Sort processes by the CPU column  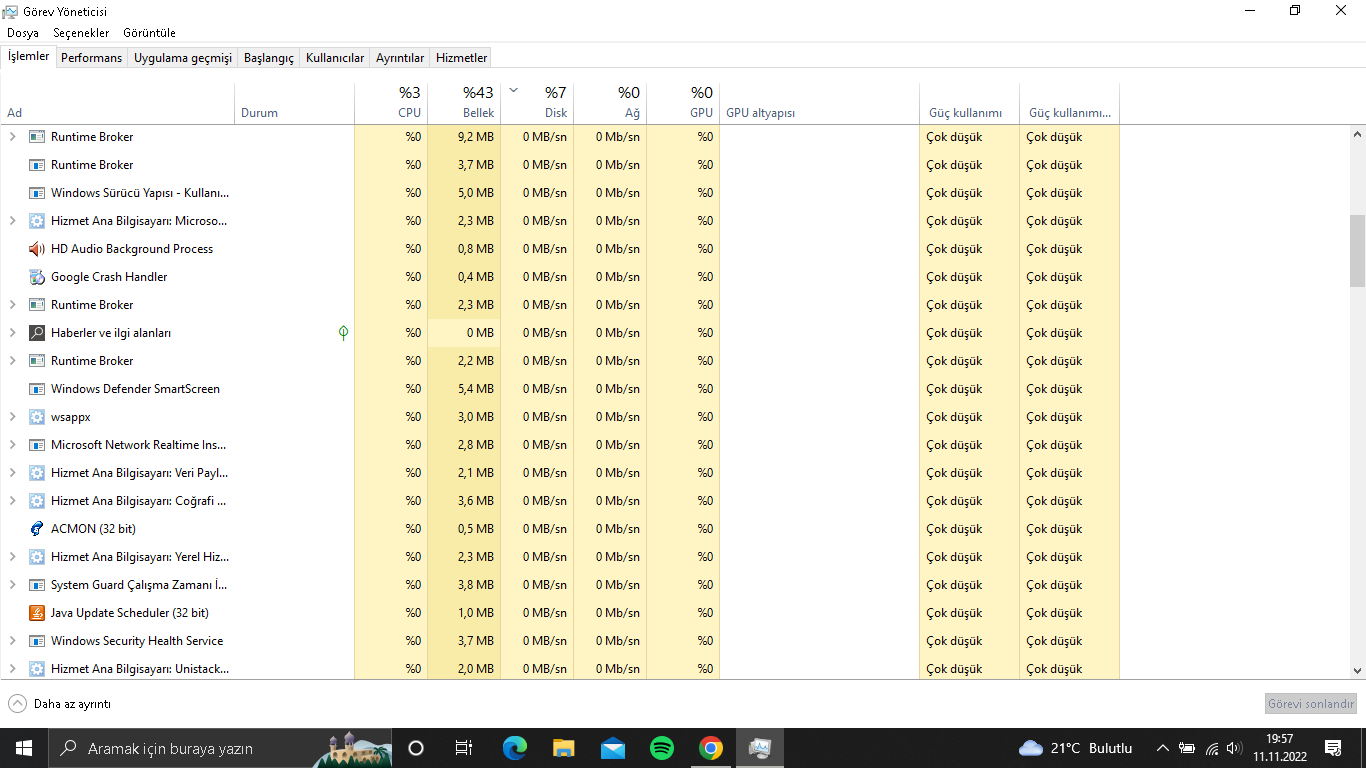[391, 103]
